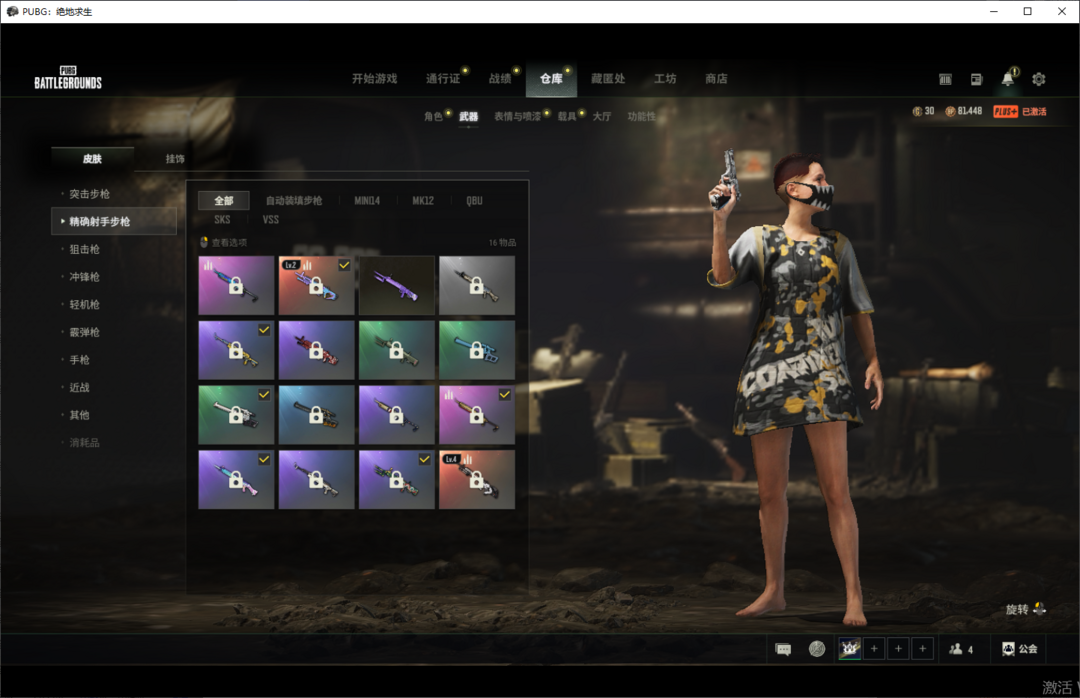Choose the 狙击枪 category
Screen dimensions: 1080x698
tap(85, 249)
